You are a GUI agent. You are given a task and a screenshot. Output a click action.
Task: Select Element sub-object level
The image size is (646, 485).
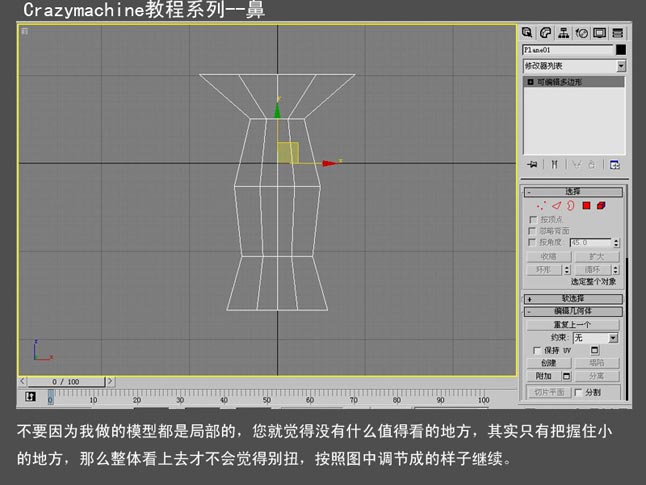[601, 205]
